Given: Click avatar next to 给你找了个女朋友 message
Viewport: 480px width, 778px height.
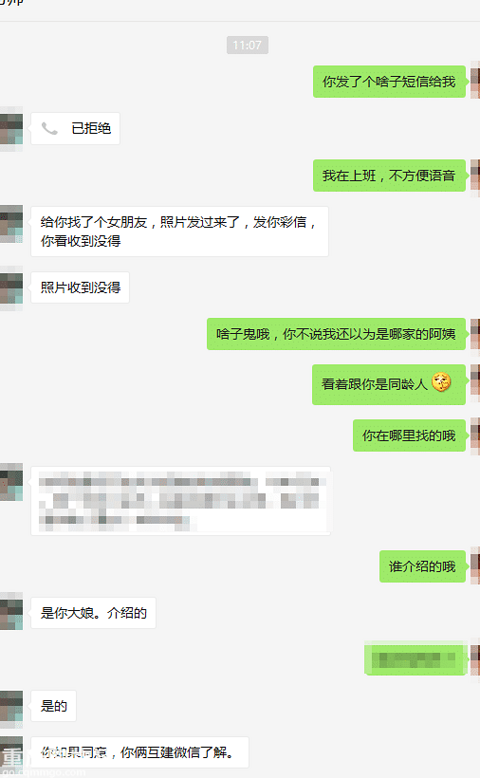Looking at the screenshot, I should [x=11, y=223].
